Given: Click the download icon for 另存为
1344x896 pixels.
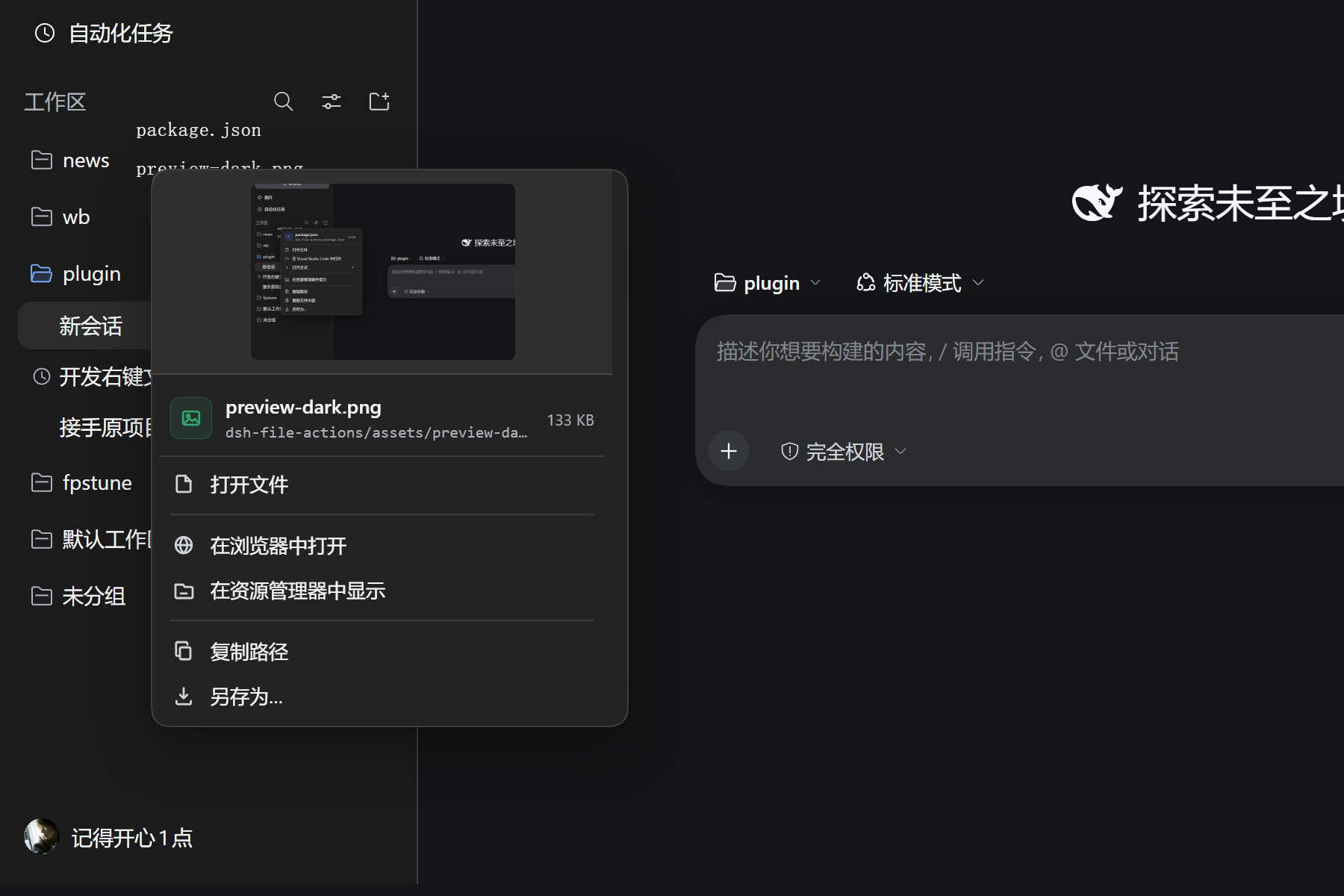Looking at the screenshot, I should (184, 697).
